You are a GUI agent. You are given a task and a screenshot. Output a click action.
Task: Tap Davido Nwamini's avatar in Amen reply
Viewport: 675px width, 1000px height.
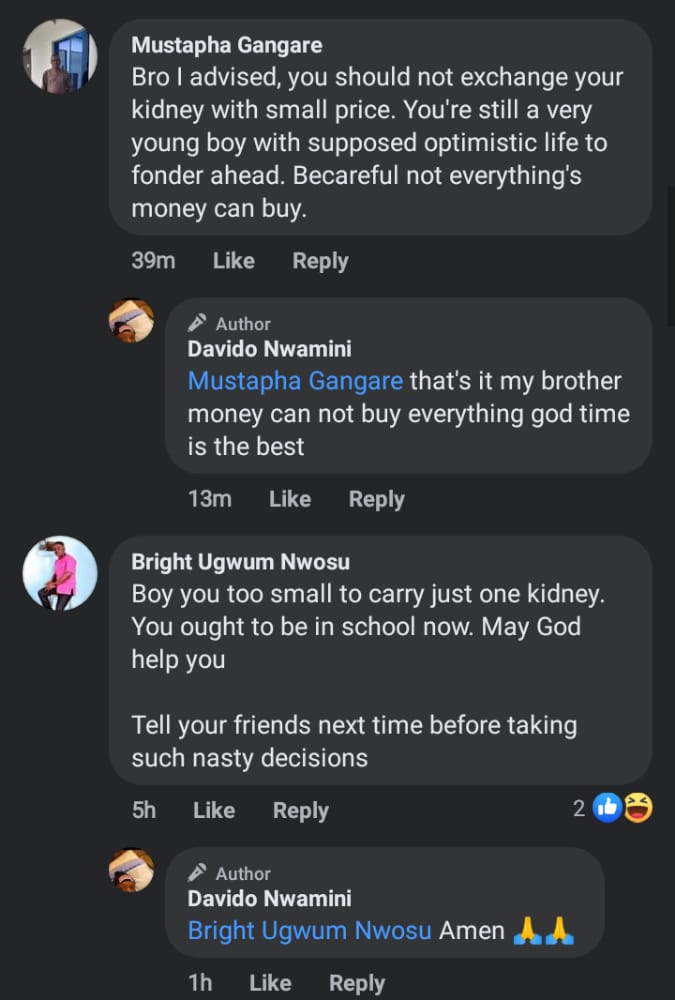131,870
